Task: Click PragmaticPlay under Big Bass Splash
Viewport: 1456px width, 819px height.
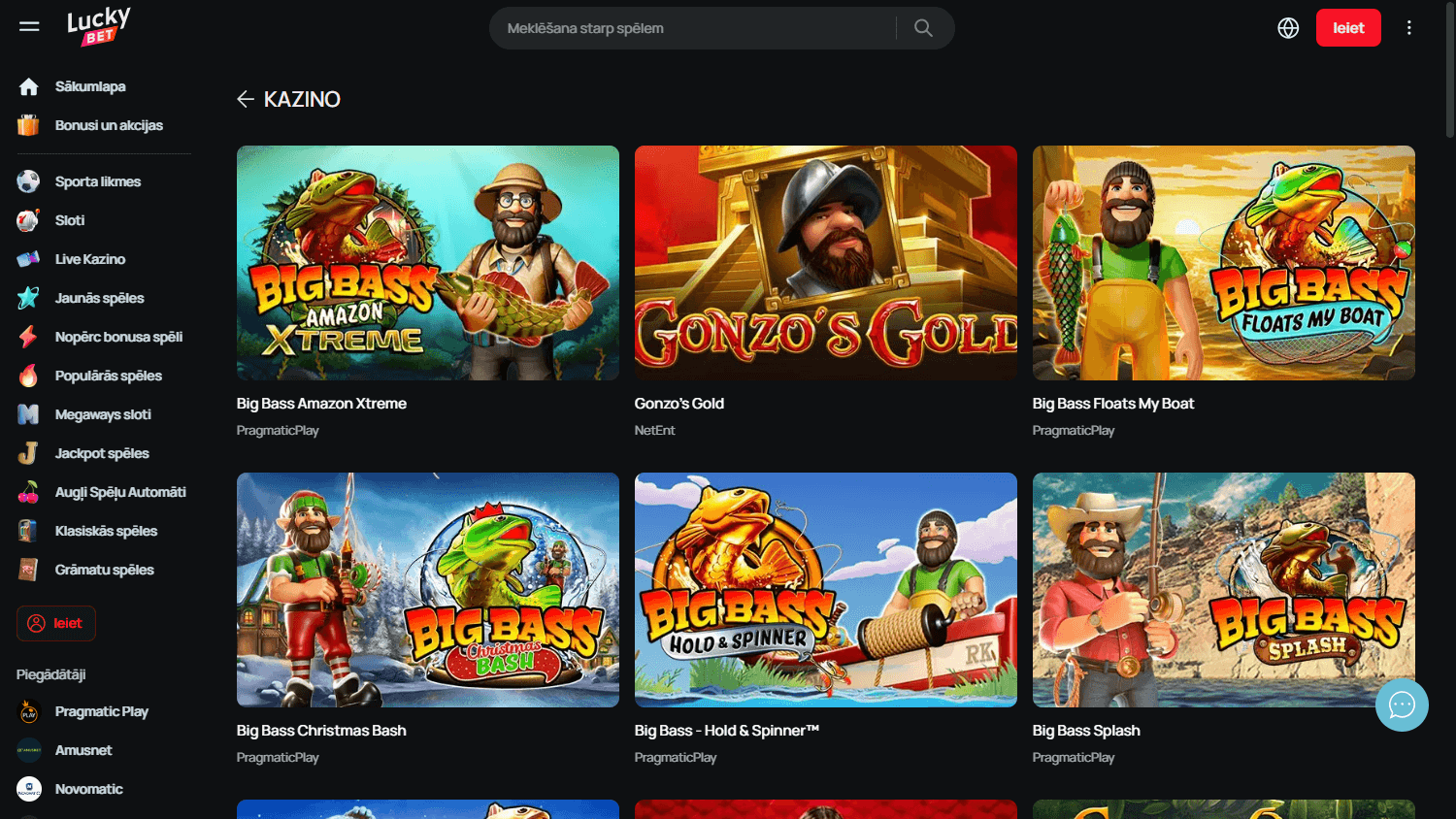Action: pos(1074,757)
